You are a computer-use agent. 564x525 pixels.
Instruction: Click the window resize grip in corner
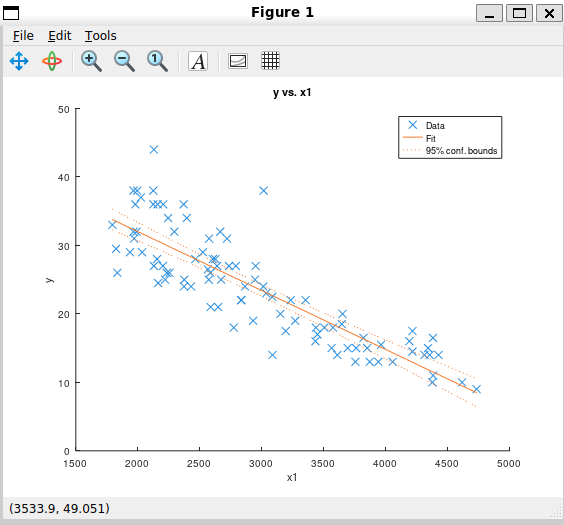556,512
